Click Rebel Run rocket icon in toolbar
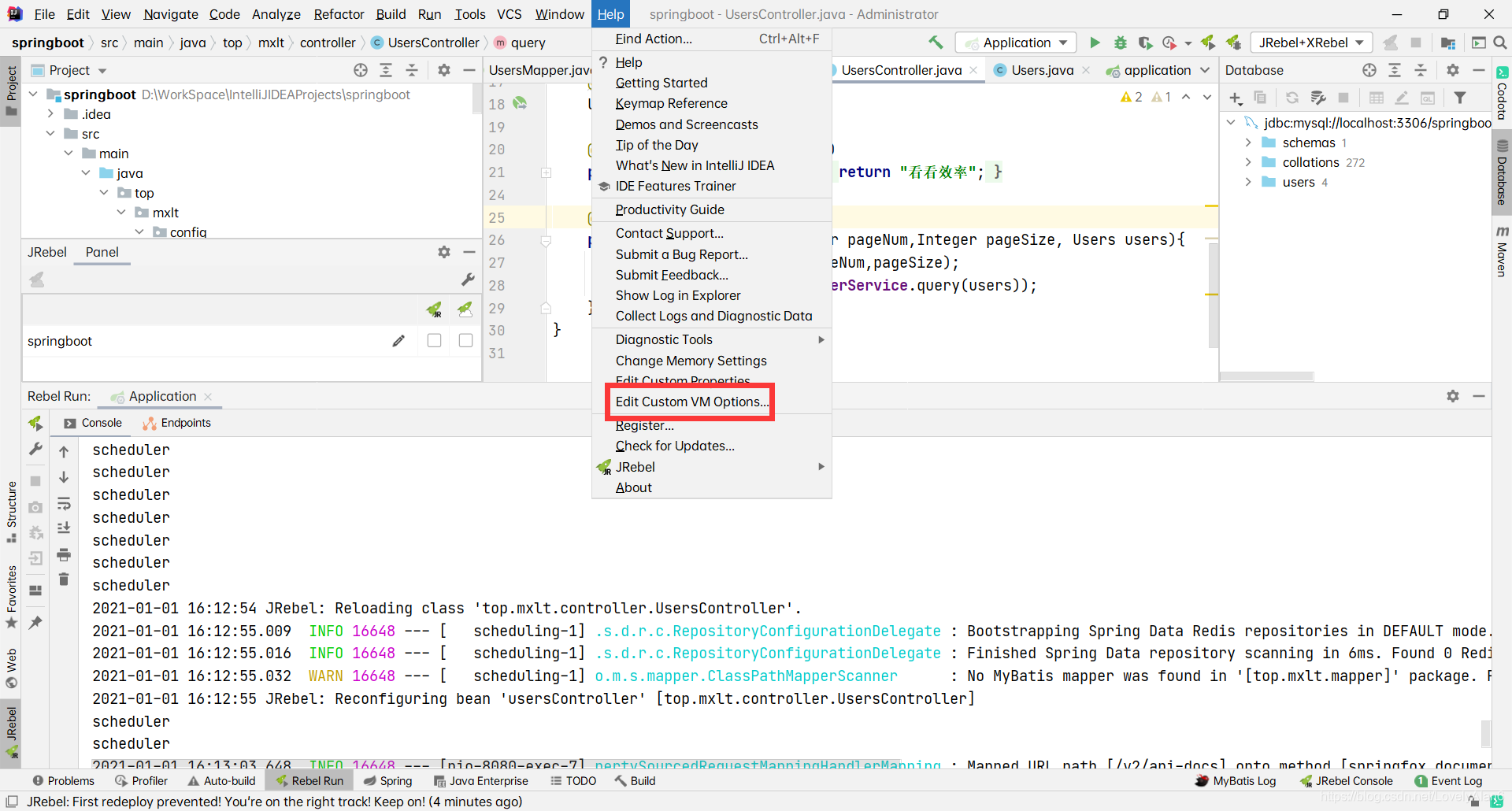Image resolution: width=1512 pixels, height=811 pixels. coord(1208,43)
